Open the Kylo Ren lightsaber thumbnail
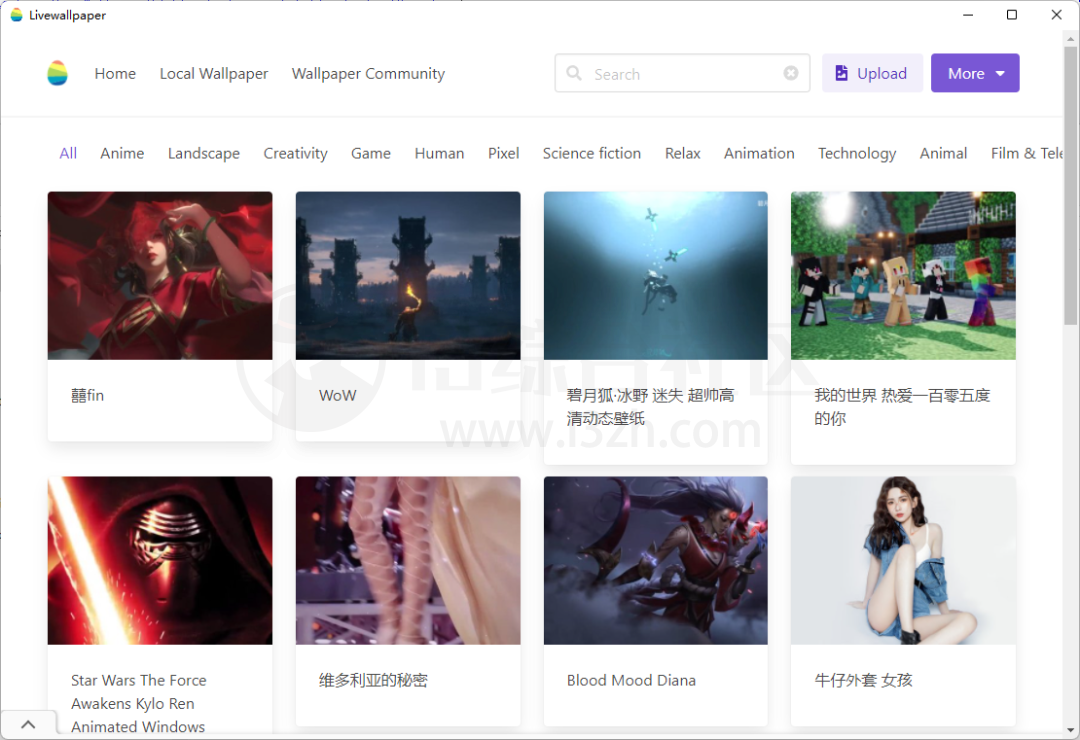Viewport: 1080px width, 740px height. (160, 561)
